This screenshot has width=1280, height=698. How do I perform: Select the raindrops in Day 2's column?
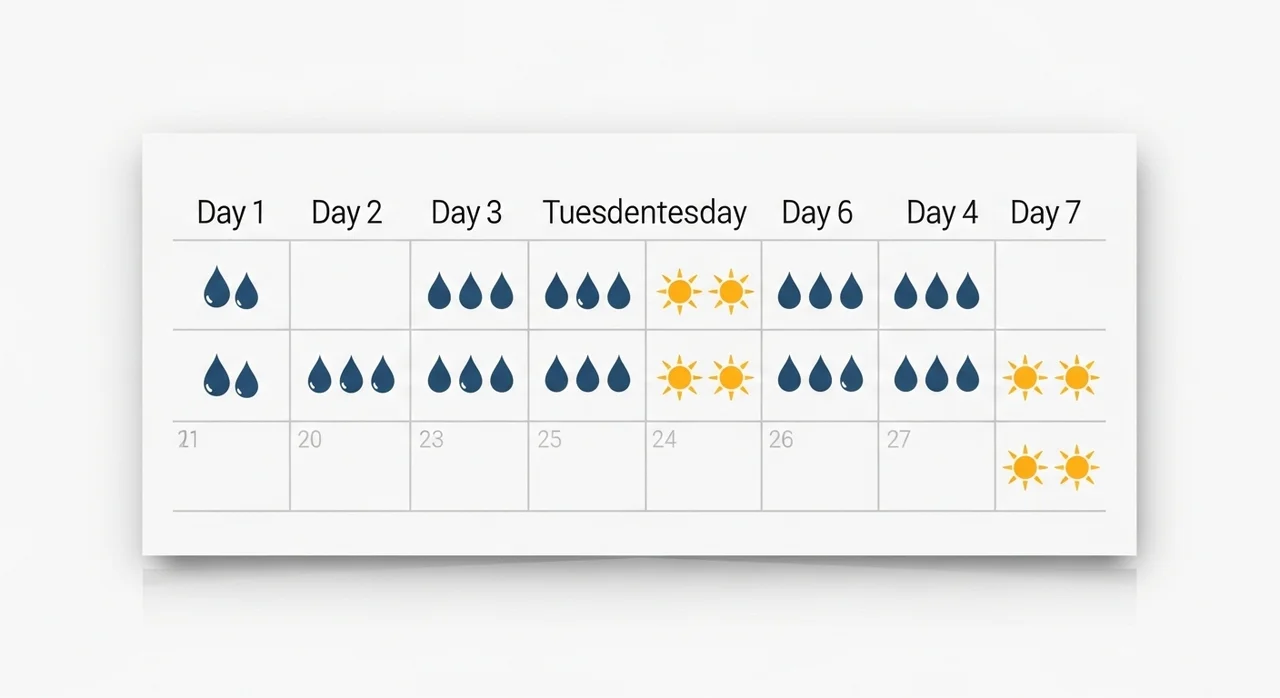(x=350, y=376)
